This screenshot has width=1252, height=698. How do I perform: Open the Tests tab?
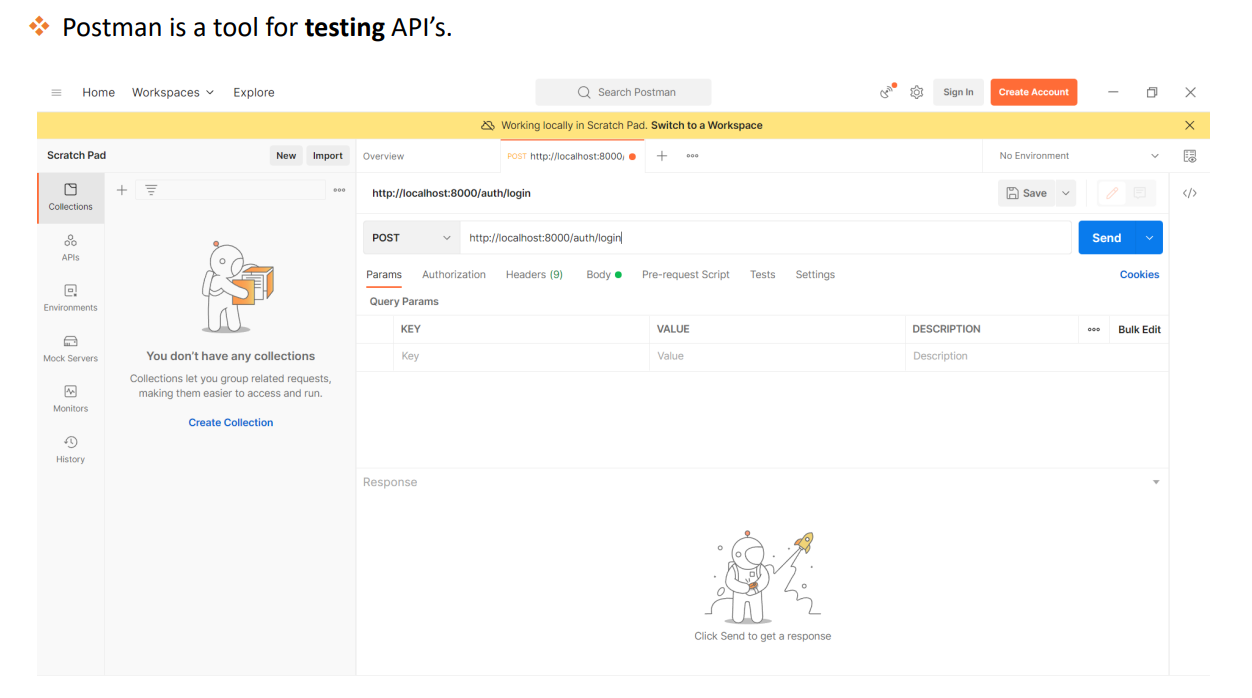click(763, 274)
